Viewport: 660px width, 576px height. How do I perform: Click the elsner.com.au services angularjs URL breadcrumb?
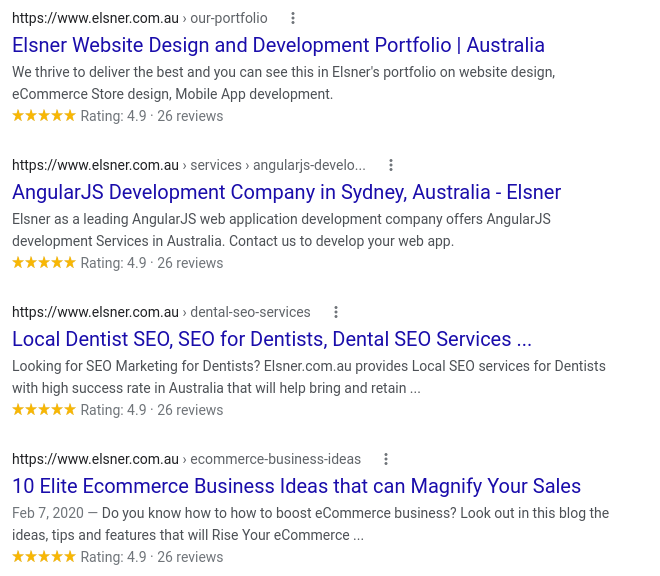point(189,165)
